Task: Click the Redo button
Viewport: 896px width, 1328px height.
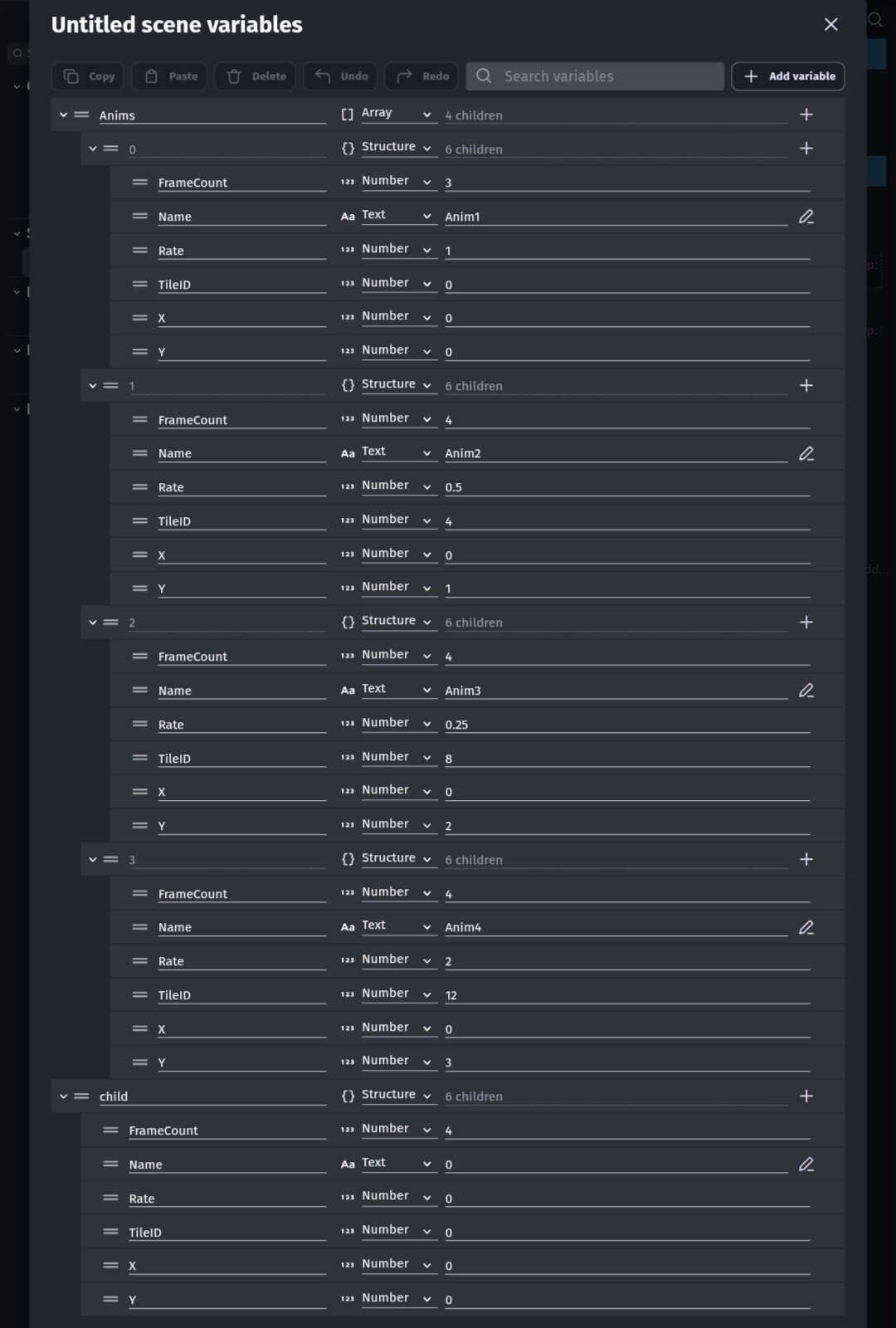Action: (422, 76)
